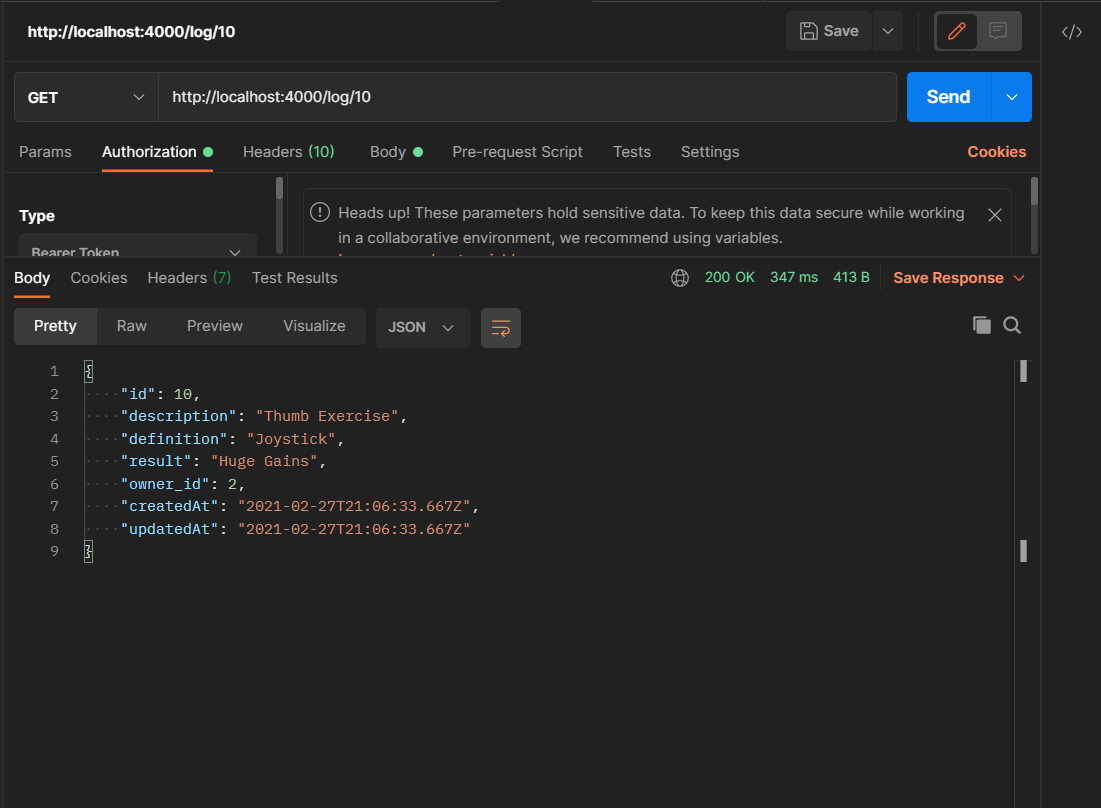Open the Headers (7) response tab
Viewport: 1101px width, 808px height.
tap(188, 278)
